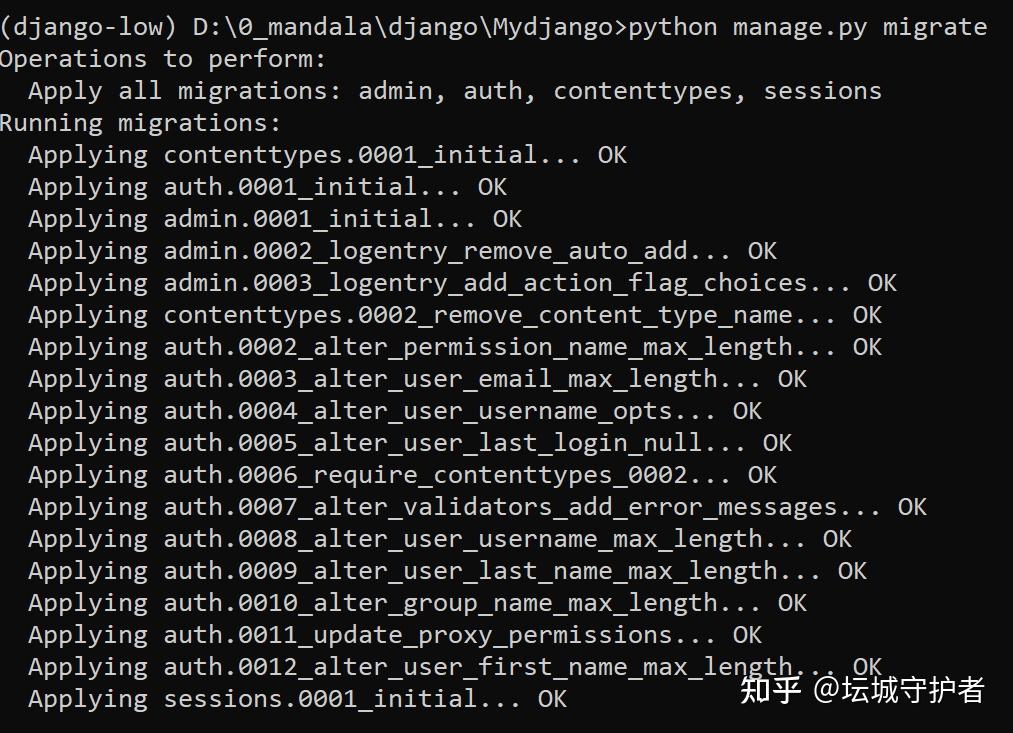This screenshot has height=733, width=1013.
Task: Click the auth.0001_initial migration line
Action: [267, 188]
